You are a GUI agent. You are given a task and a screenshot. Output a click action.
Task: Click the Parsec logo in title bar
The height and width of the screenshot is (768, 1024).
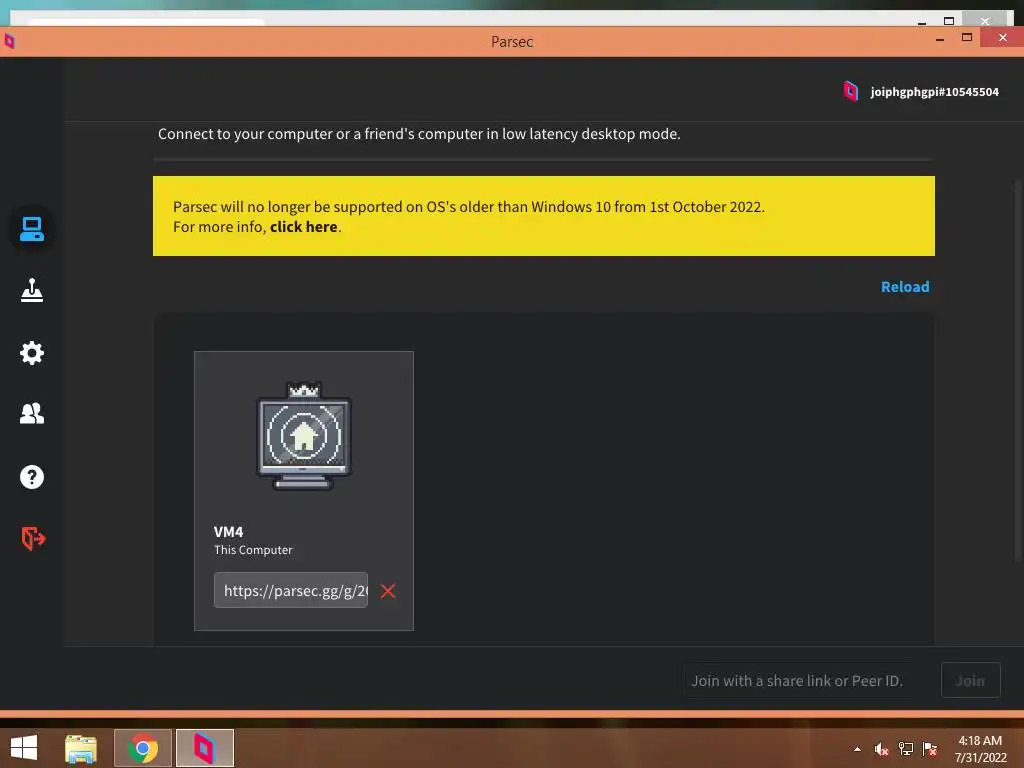coord(9,41)
